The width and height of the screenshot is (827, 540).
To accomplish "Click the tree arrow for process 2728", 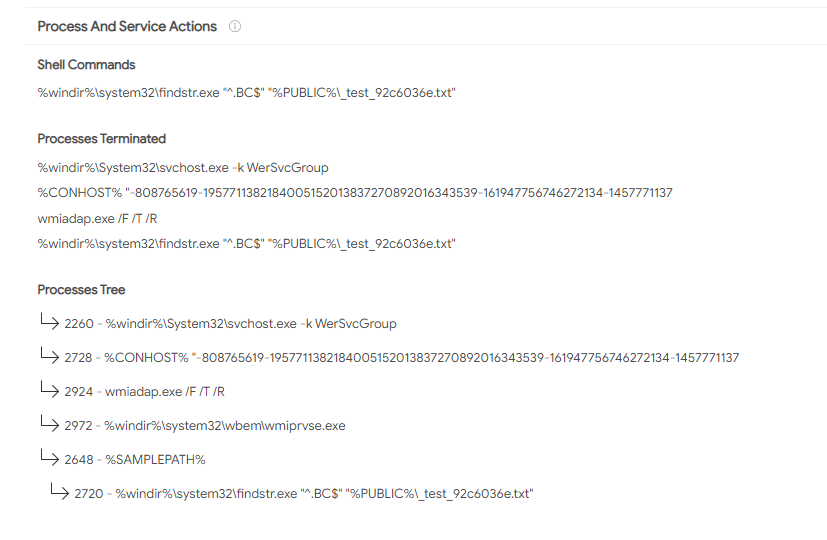I will click(50, 355).
